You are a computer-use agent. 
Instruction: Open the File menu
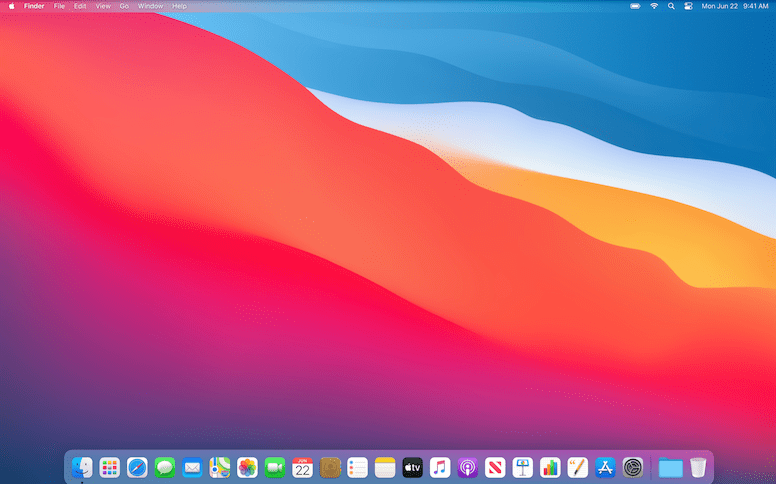click(x=59, y=6)
